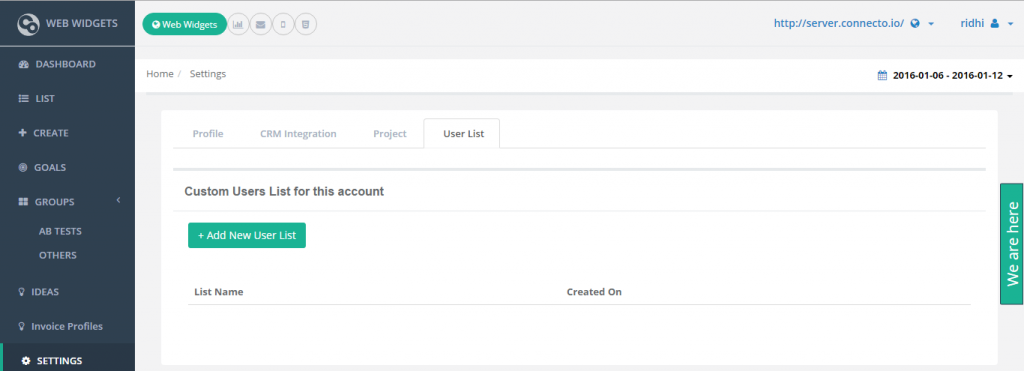
Task: Open Others under Groups
Action: (57, 255)
